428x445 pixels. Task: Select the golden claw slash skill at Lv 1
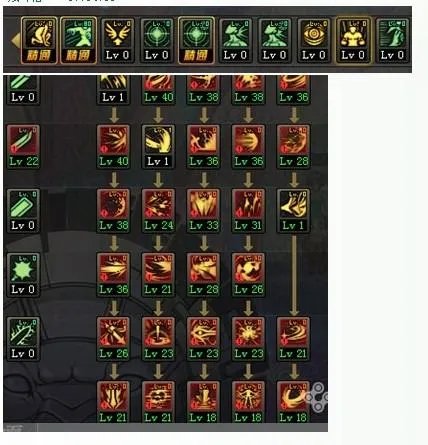(158, 146)
